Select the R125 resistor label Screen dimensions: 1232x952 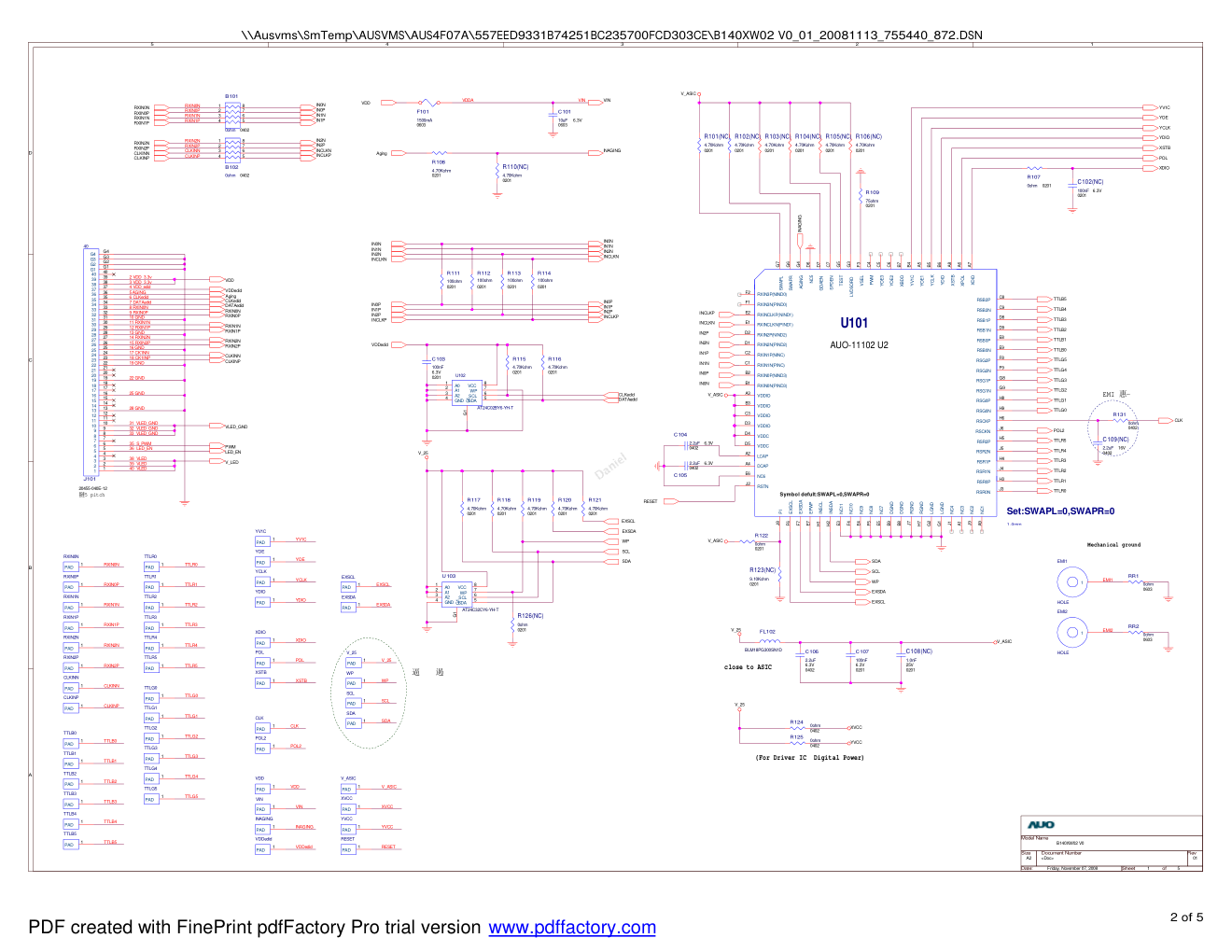(796, 737)
